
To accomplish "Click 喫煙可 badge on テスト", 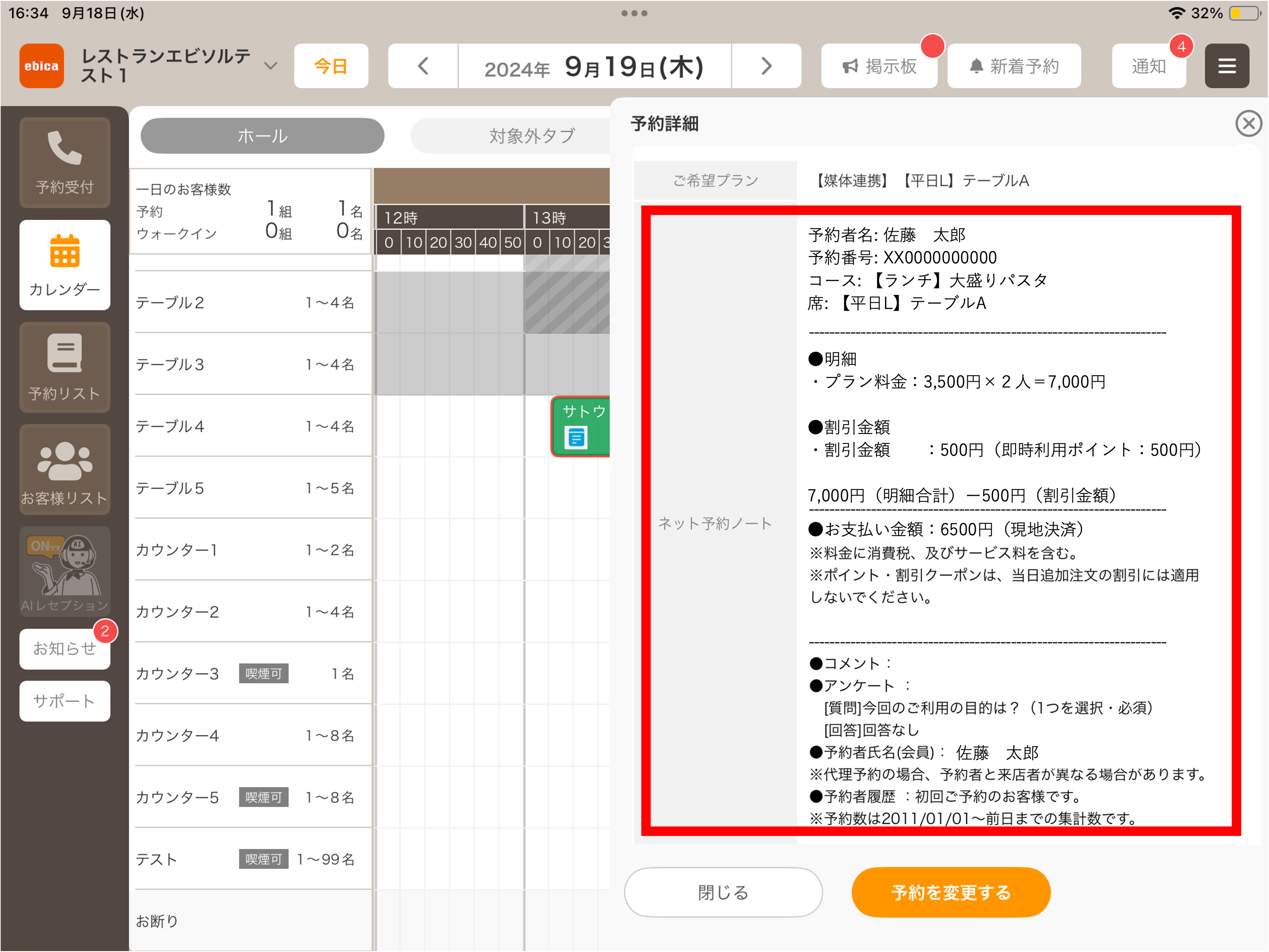I will pyautogui.click(x=264, y=860).
